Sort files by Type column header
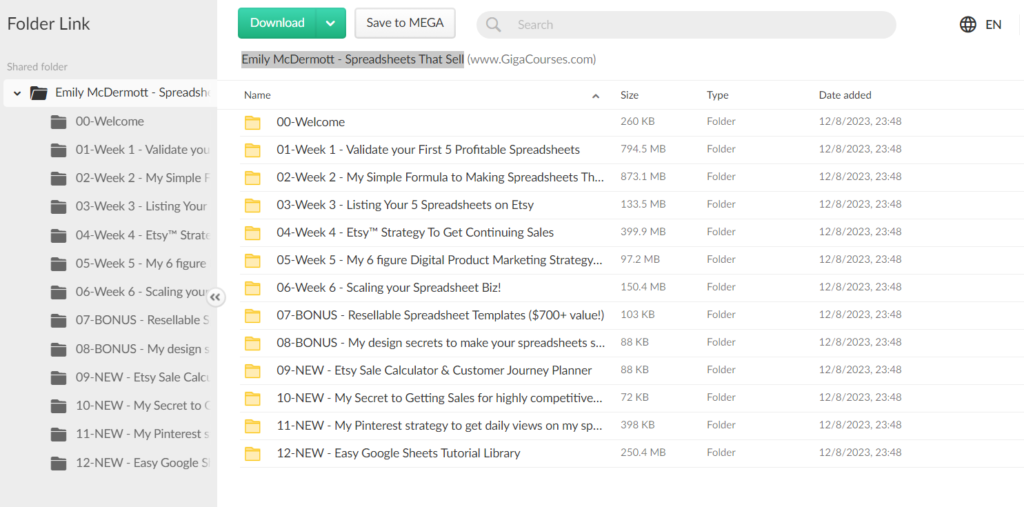 [717, 96]
